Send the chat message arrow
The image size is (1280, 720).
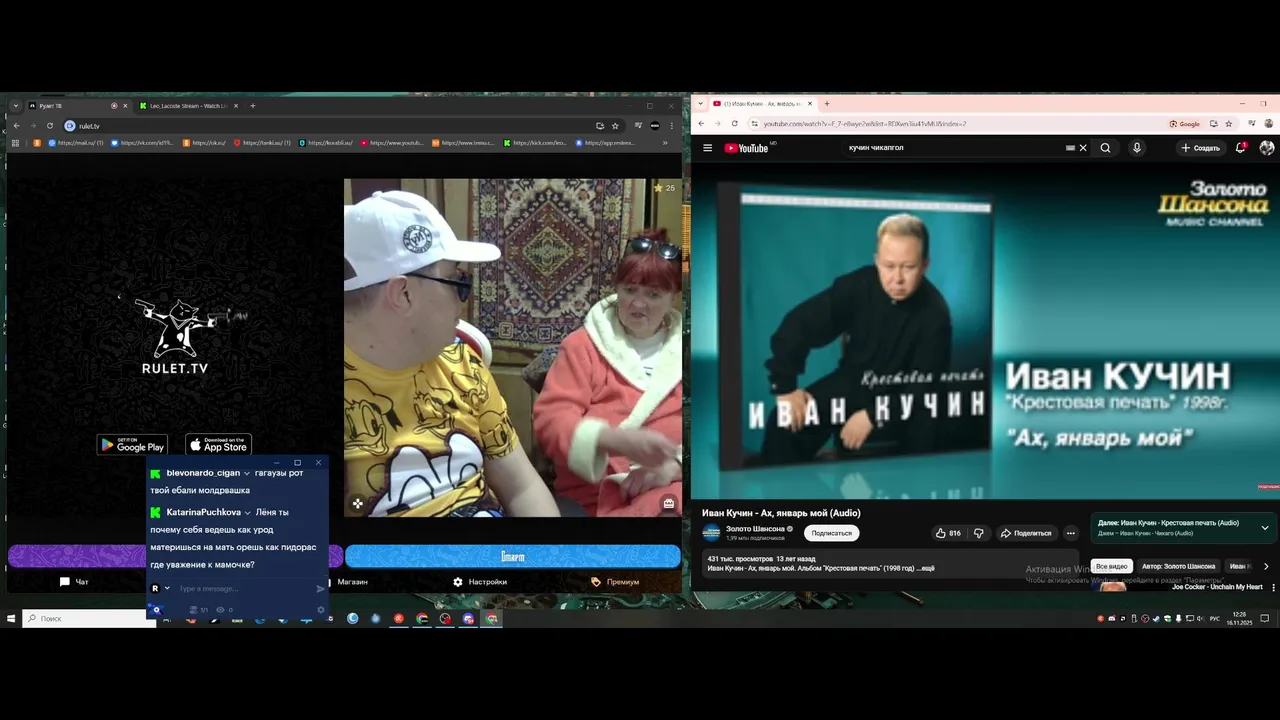point(320,589)
